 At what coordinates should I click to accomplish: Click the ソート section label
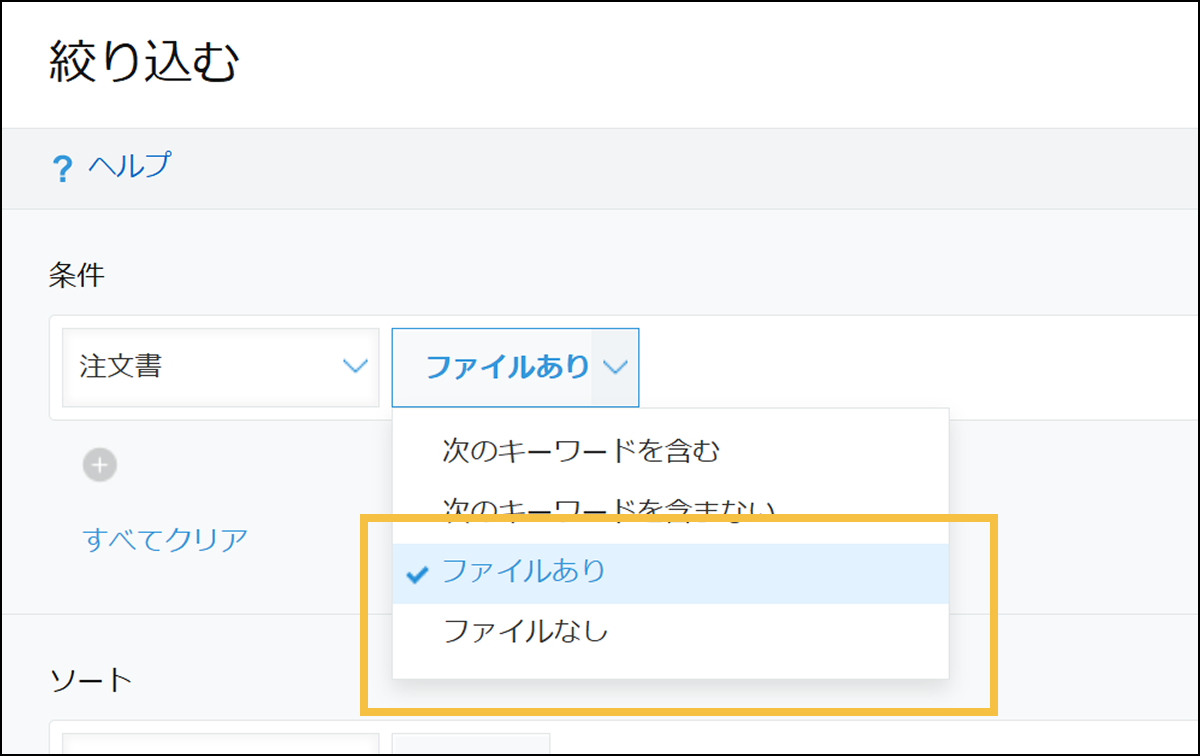90,681
